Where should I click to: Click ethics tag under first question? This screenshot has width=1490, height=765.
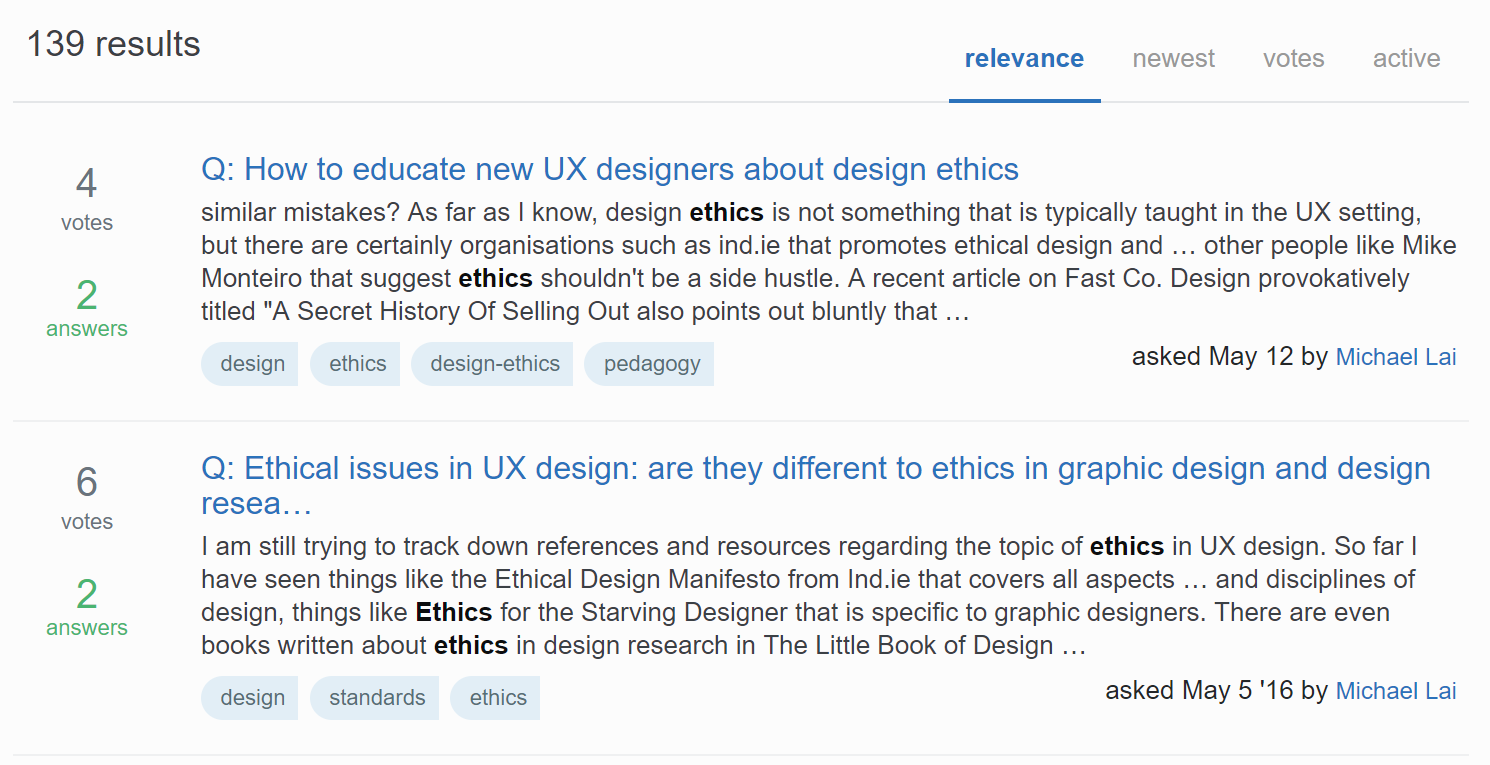[357, 364]
